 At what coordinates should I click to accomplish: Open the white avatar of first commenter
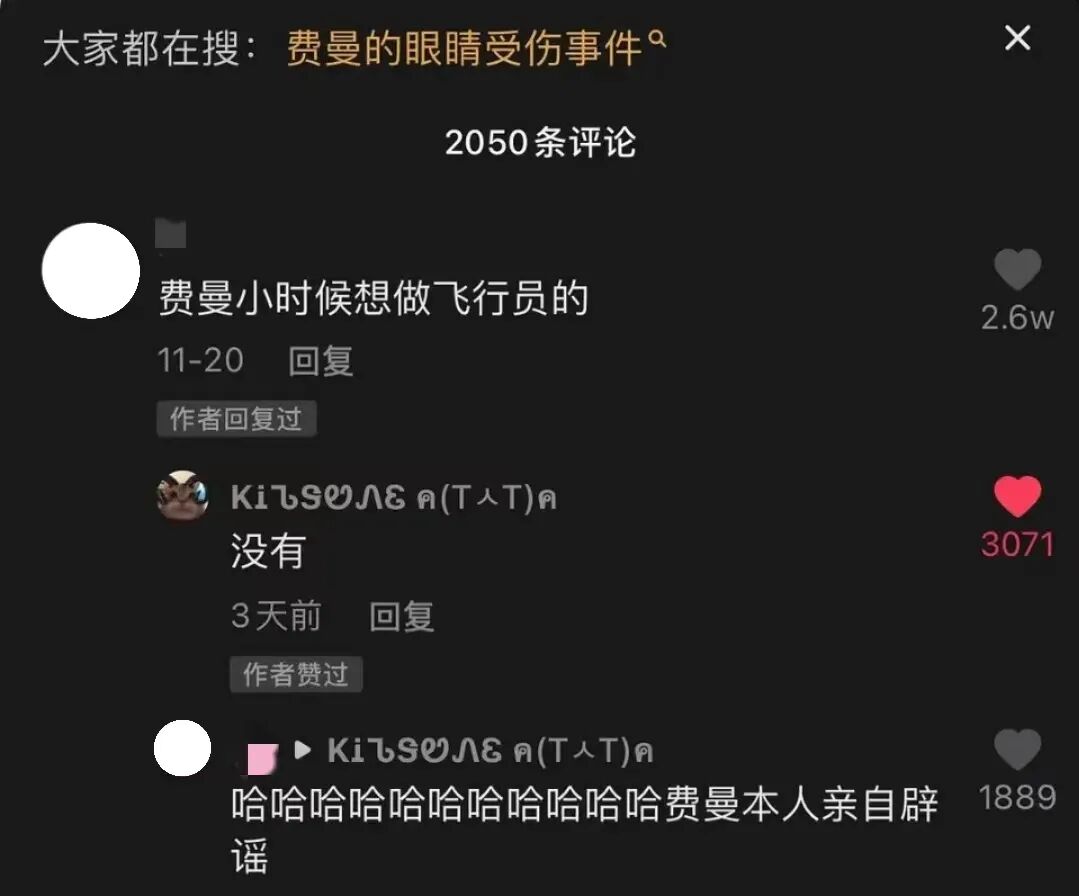coord(91,270)
